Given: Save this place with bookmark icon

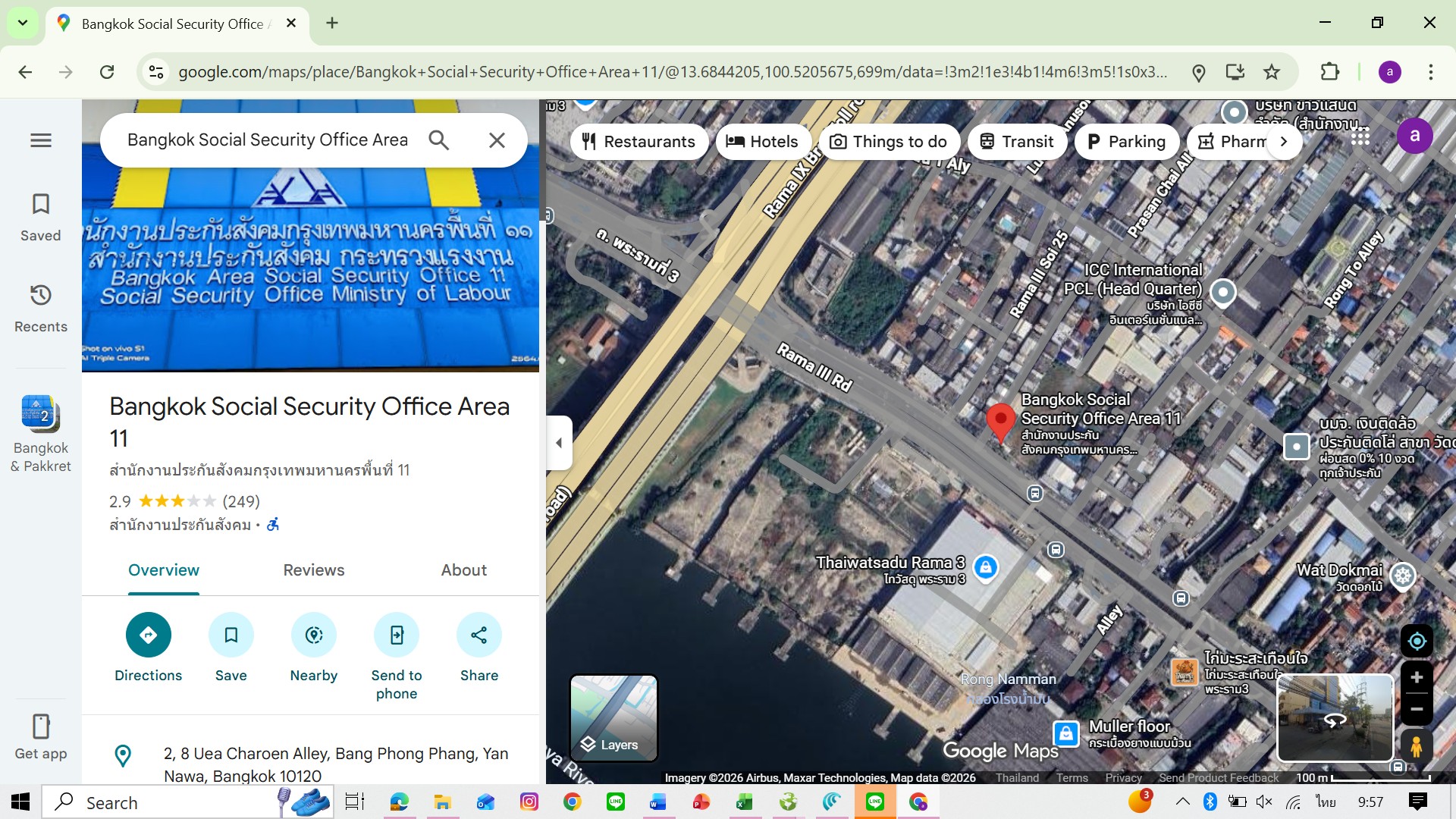Looking at the screenshot, I should pyautogui.click(x=231, y=635).
